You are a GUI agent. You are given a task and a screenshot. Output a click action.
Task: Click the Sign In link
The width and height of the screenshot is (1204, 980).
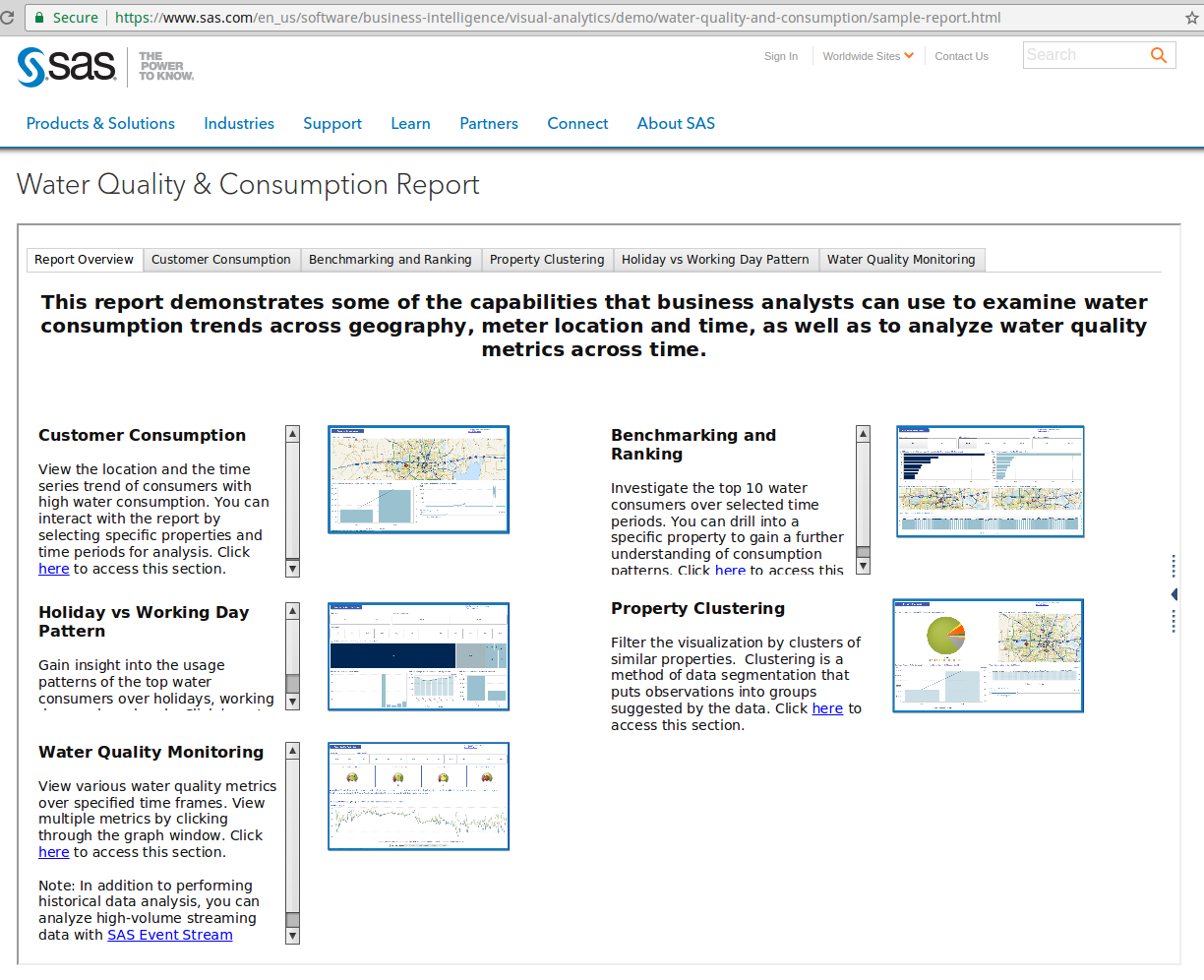780,56
